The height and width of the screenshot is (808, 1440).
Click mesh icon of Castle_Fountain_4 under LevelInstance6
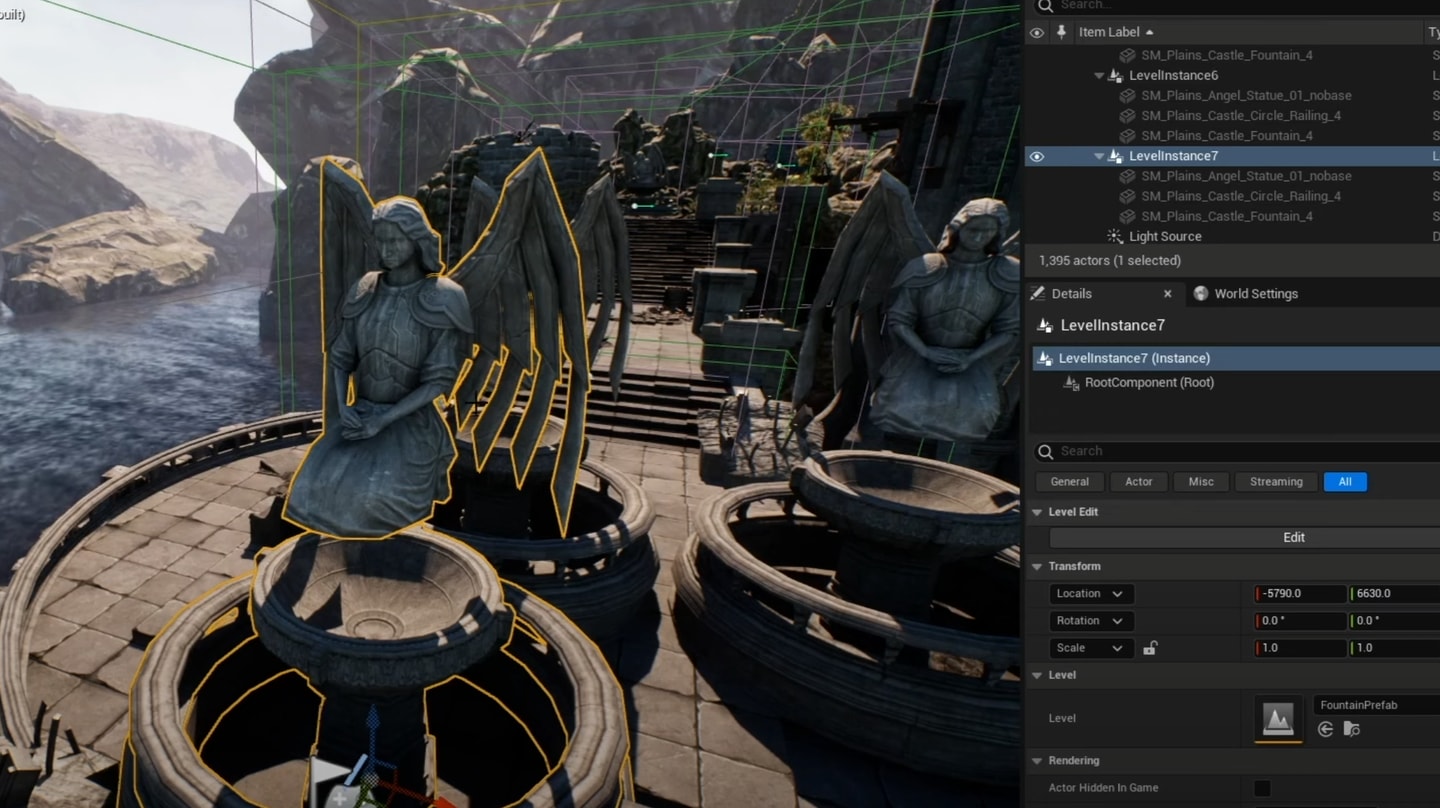tap(1127, 135)
